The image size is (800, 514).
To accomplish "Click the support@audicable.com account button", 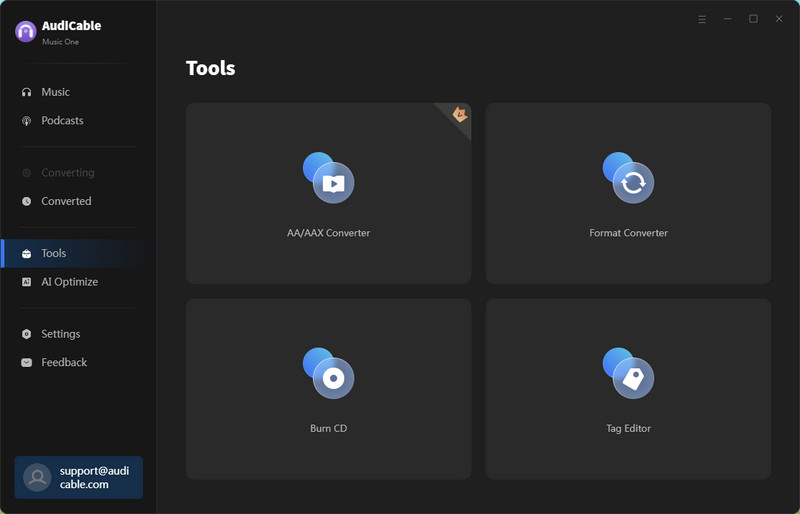I will (78, 477).
